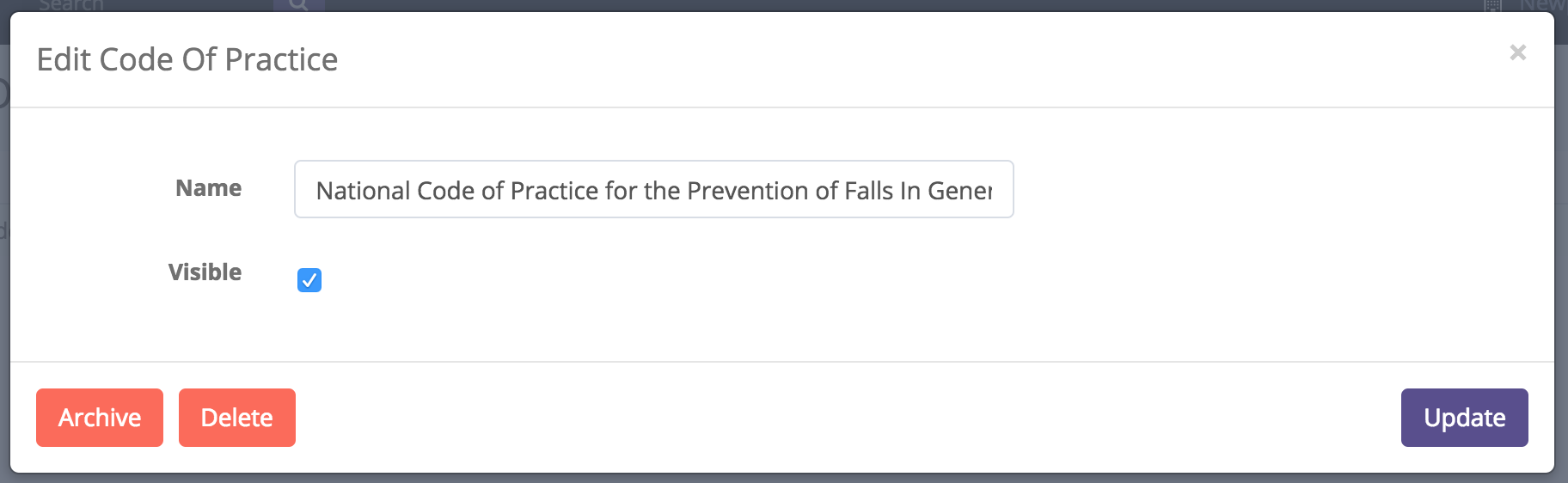Focus the Name text field

pyautogui.click(x=653, y=190)
